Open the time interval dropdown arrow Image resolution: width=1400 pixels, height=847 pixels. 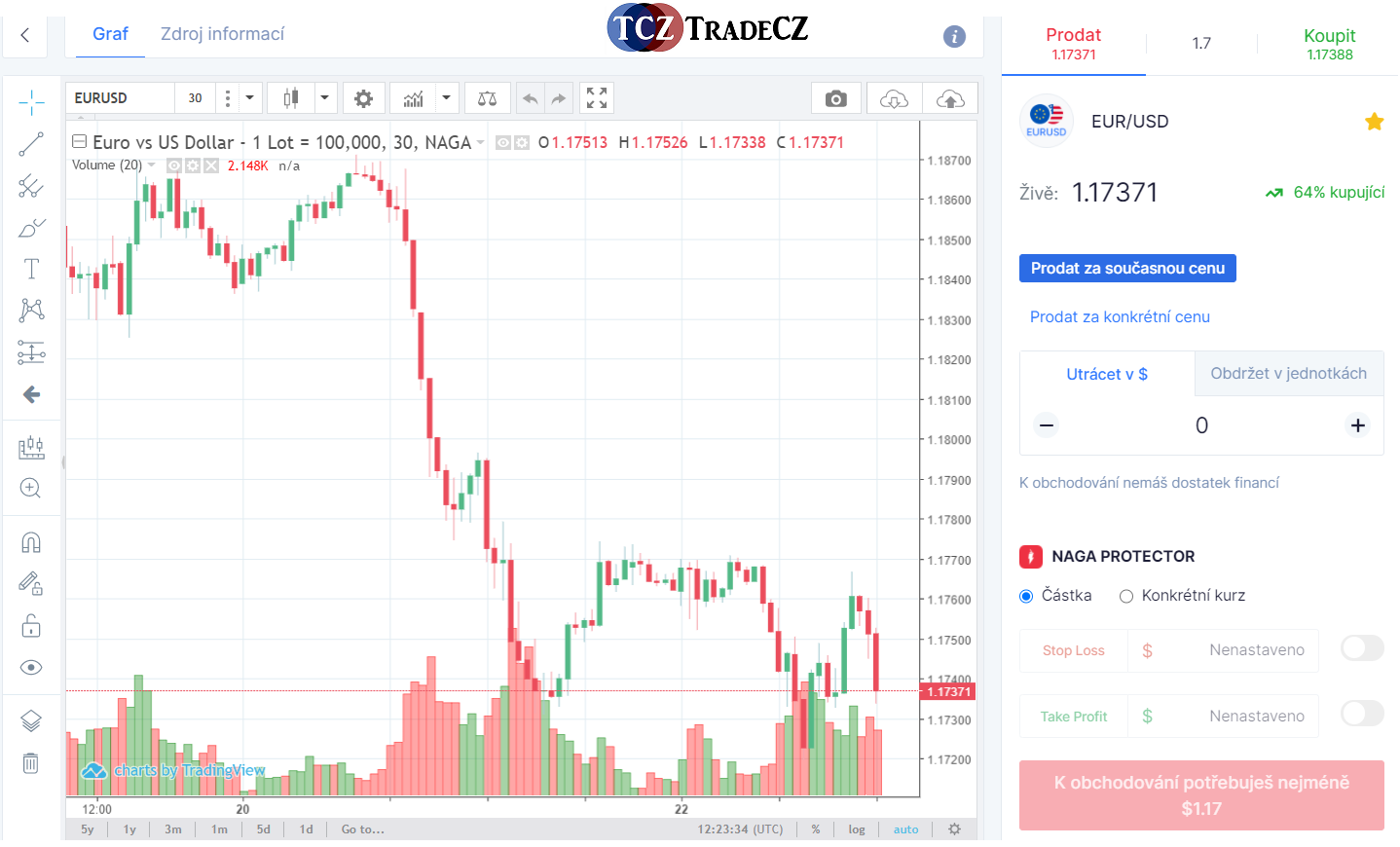click(249, 98)
